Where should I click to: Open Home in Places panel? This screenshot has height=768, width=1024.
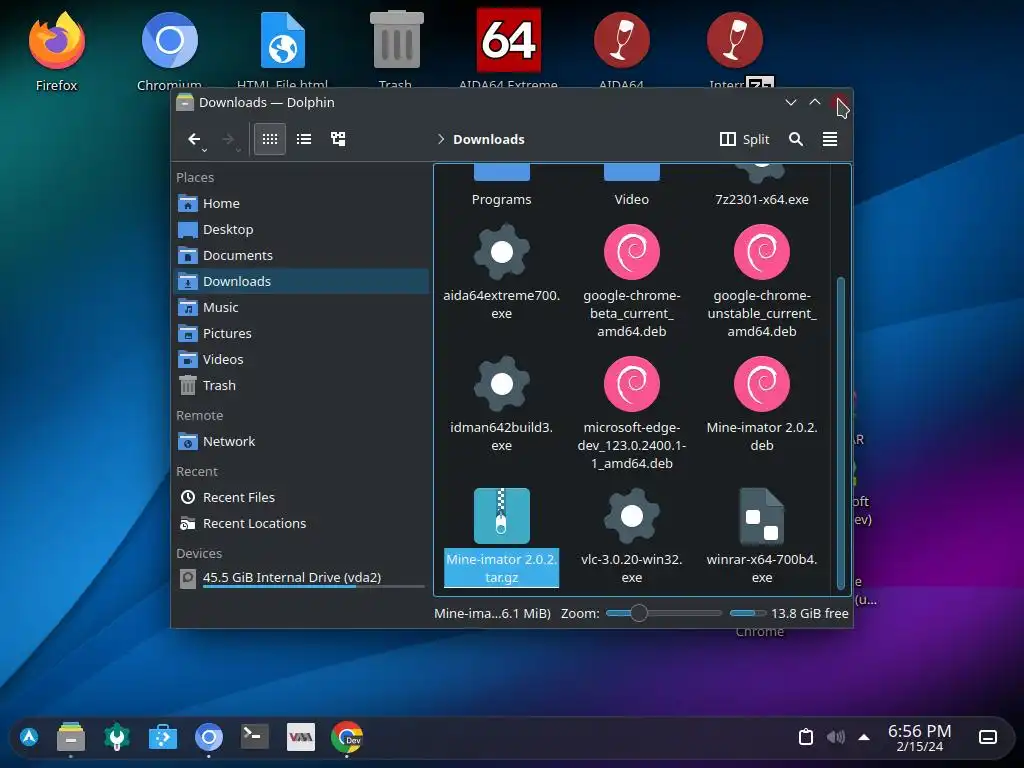(302, 203)
